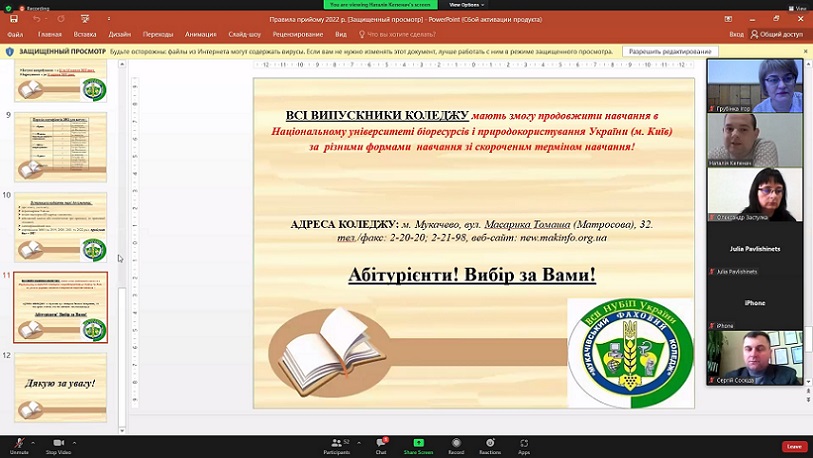Expand participants options arrow
This screenshot has height=458, width=813.
coord(359,443)
